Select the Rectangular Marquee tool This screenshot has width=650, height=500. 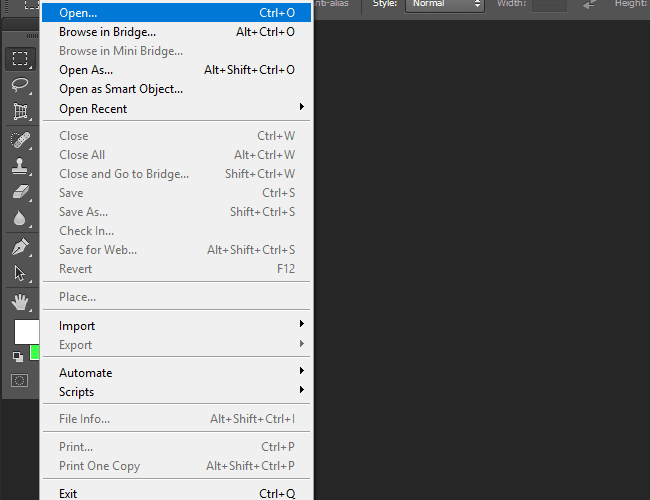[x=20, y=59]
